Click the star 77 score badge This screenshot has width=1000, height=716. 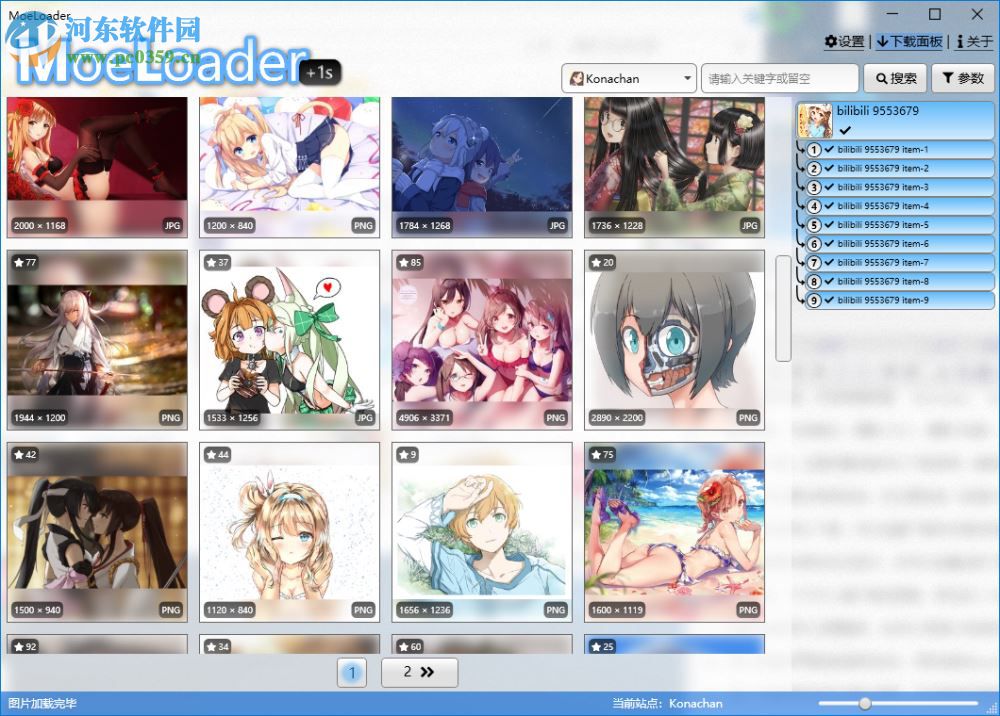(26, 262)
